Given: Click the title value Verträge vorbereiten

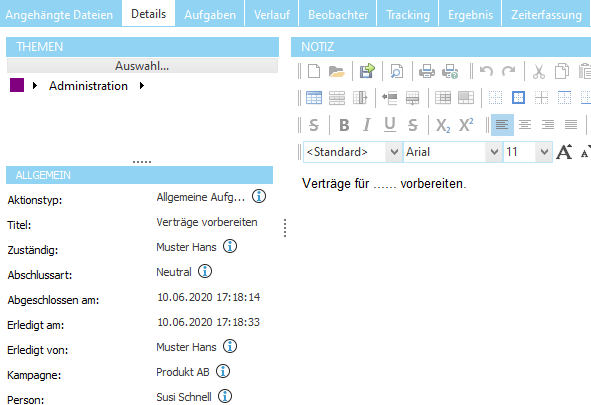Looking at the screenshot, I should (207, 222).
